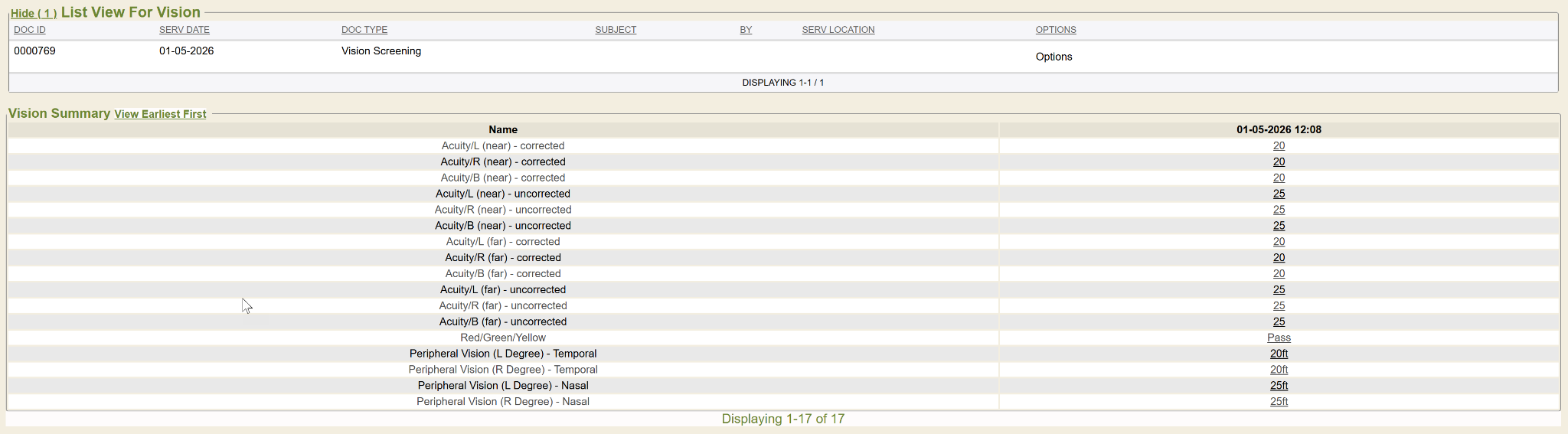Click the BY column header
The width and height of the screenshot is (1568, 434).
[x=746, y=30]
